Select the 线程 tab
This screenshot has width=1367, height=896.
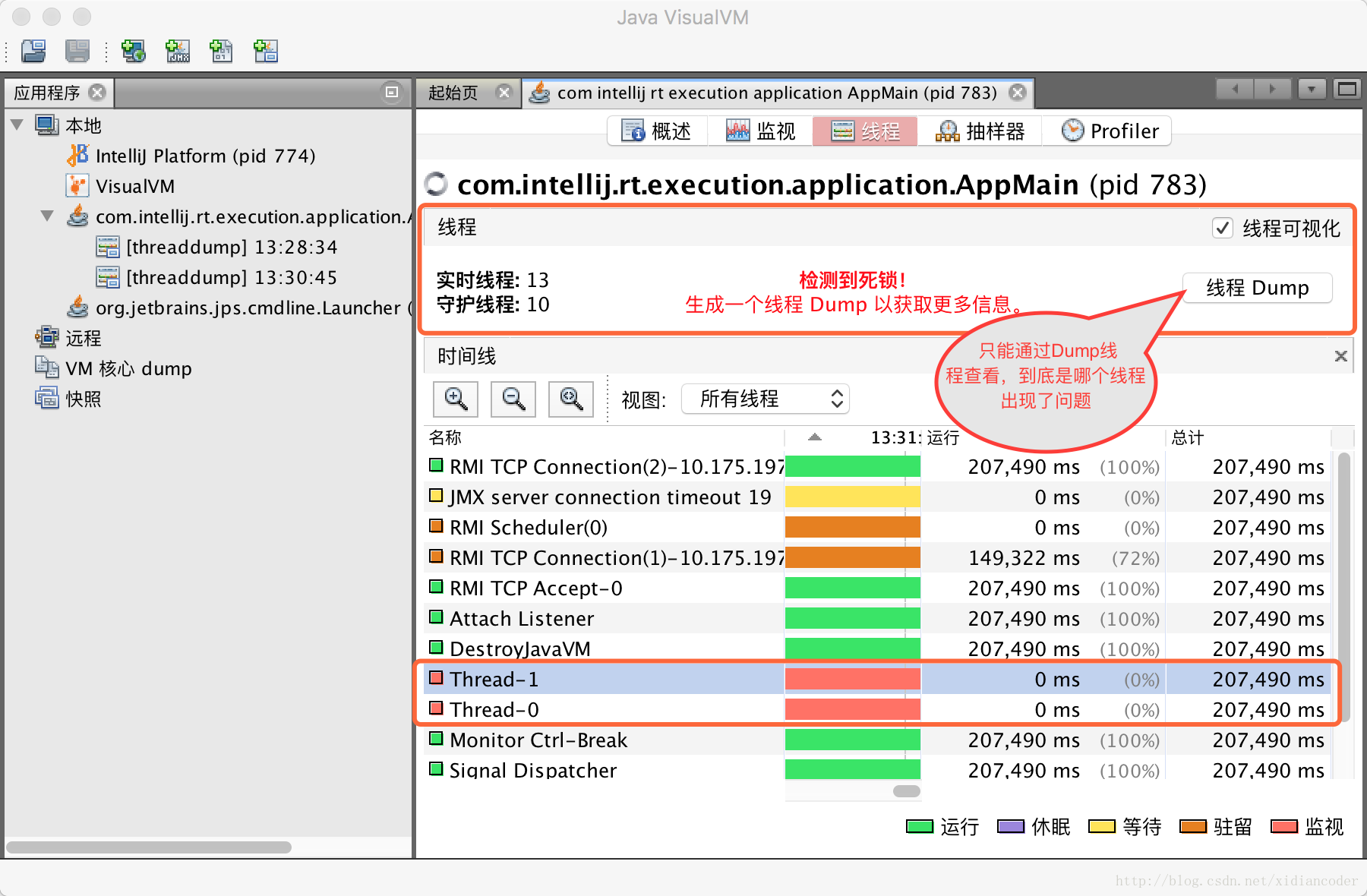click(865, 131)
